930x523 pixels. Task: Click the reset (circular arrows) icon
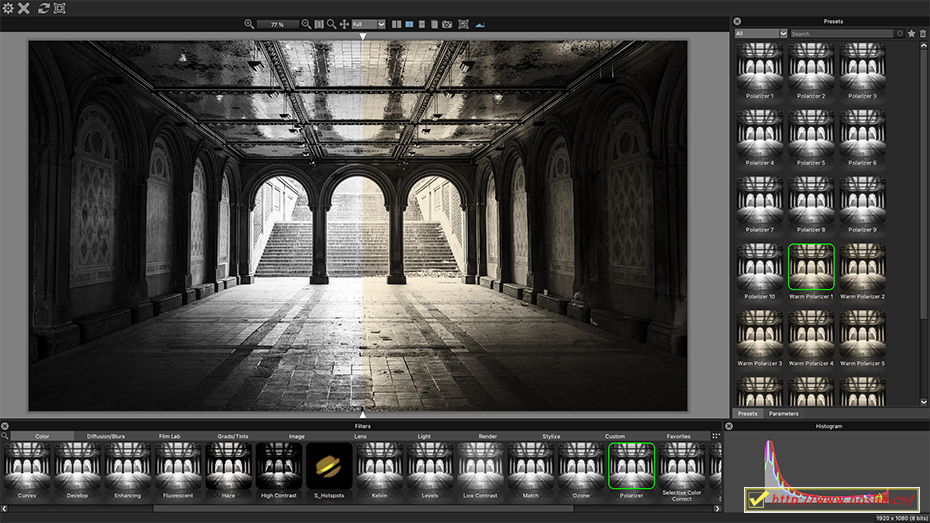point(43,8)
